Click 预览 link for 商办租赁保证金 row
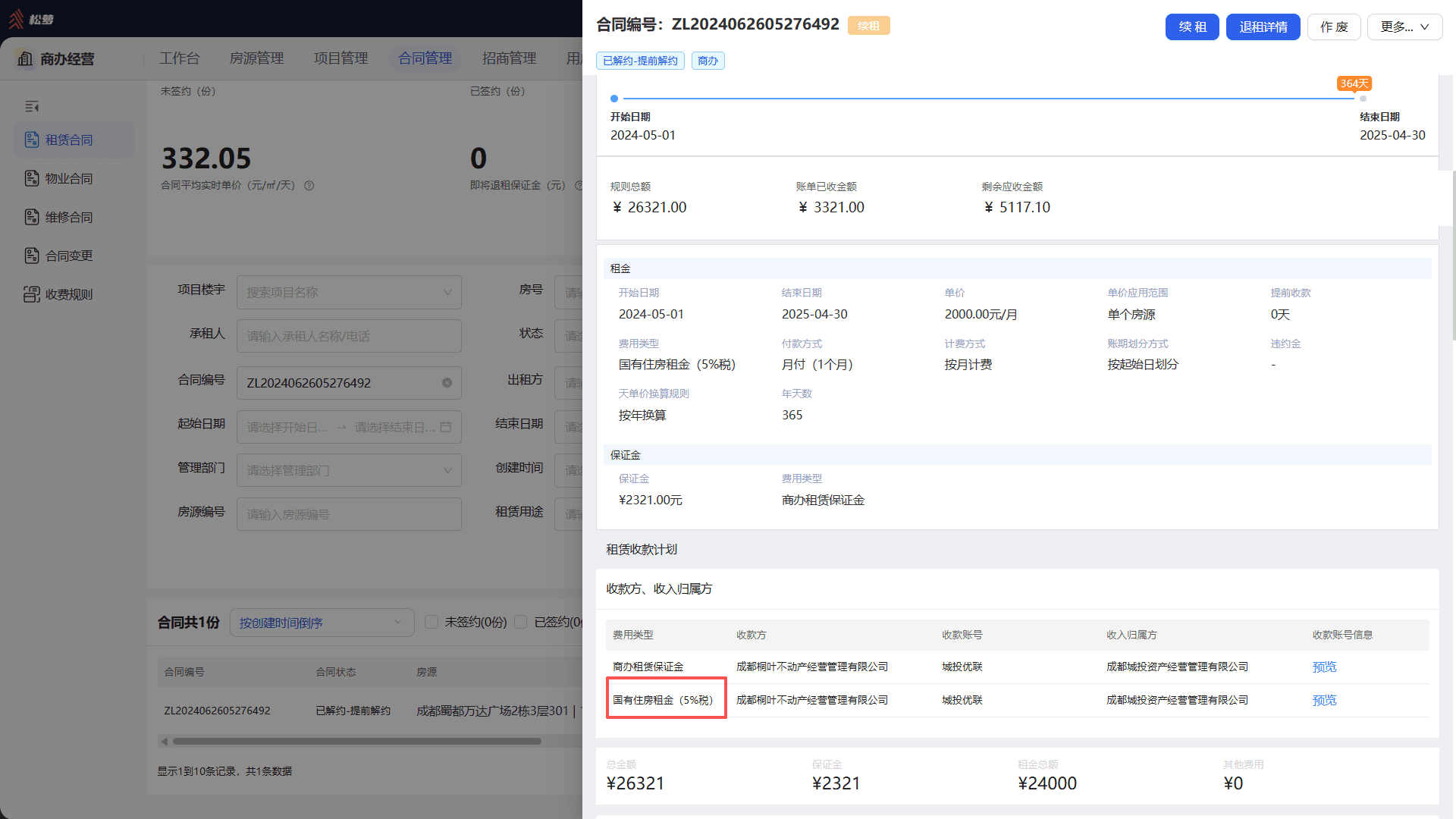The width and height of the screenshot is (1456, 819). click(x=1324, y=667)
